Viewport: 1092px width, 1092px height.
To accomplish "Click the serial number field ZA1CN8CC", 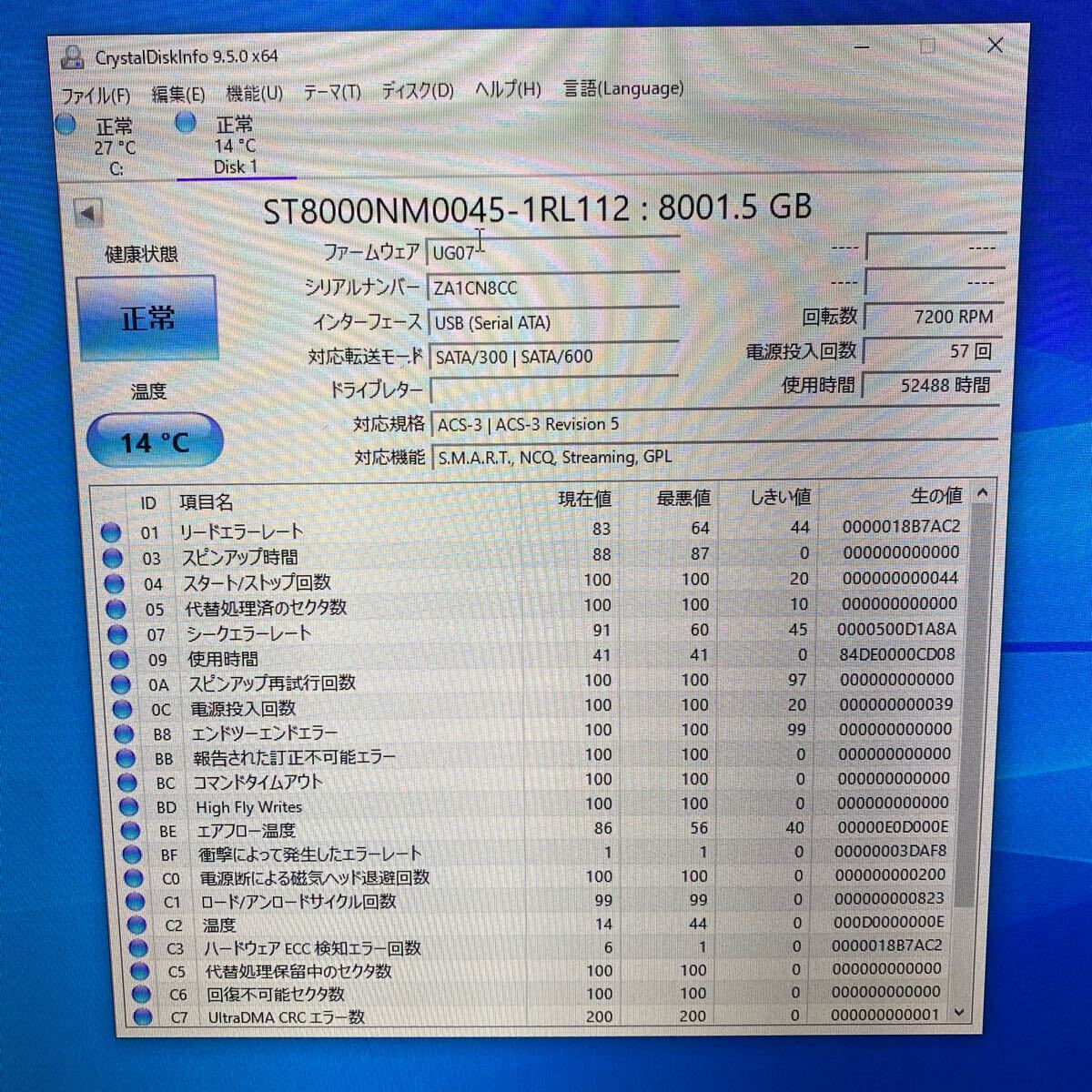I will [x=552, y=288].
